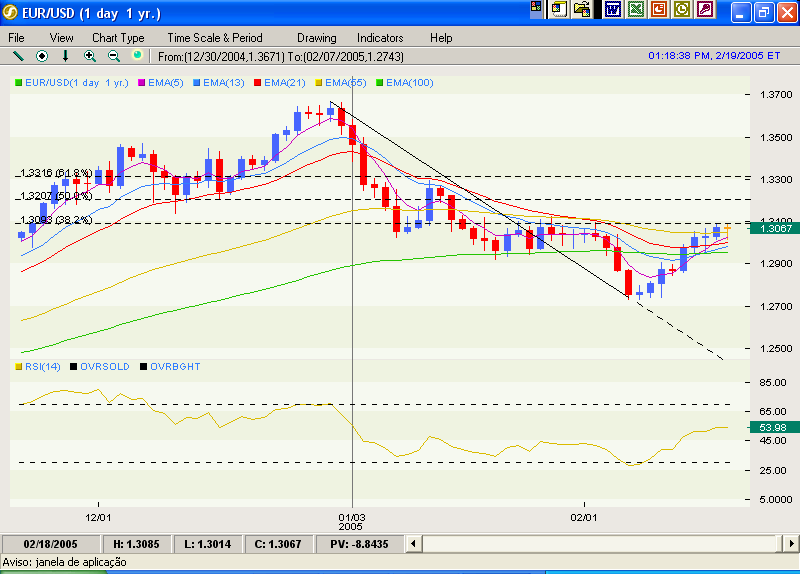
Task: Click the From/To trend line coordinates text
Action: 281,57
